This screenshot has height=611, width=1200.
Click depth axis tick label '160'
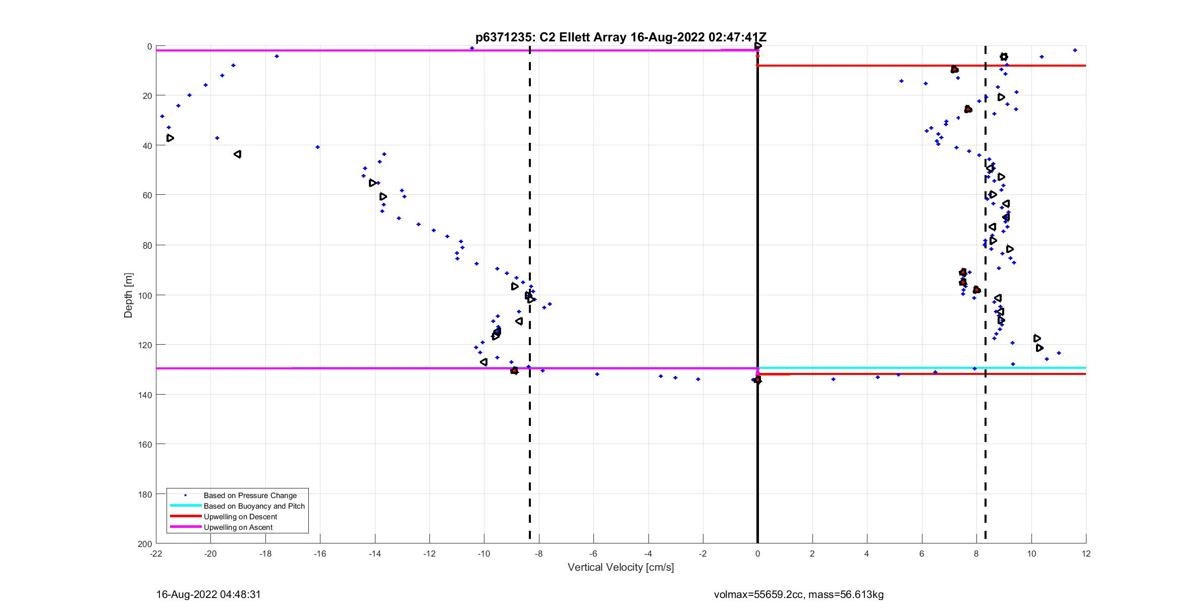coord(143,444)
